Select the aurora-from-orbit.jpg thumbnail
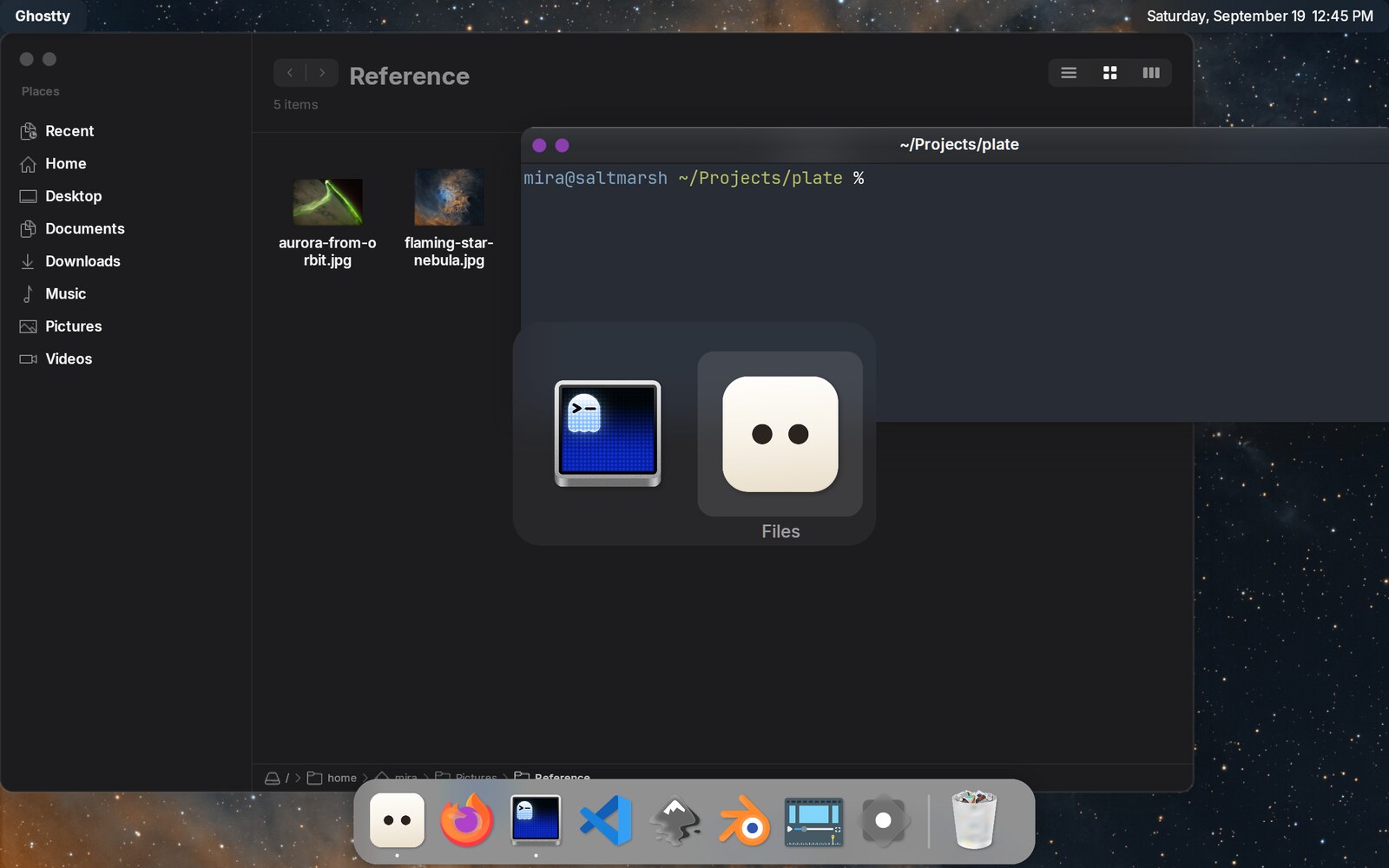Image resolution: width=1389 pixels, height=868 pixels. pyautogui.click(x=327, y=201)
